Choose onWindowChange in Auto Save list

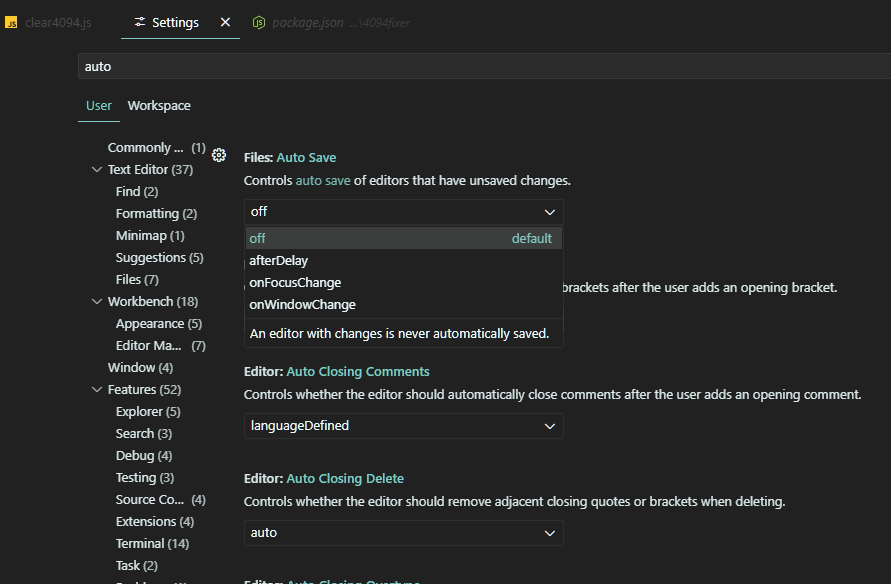pyautogui.click(x=403, y=304)
